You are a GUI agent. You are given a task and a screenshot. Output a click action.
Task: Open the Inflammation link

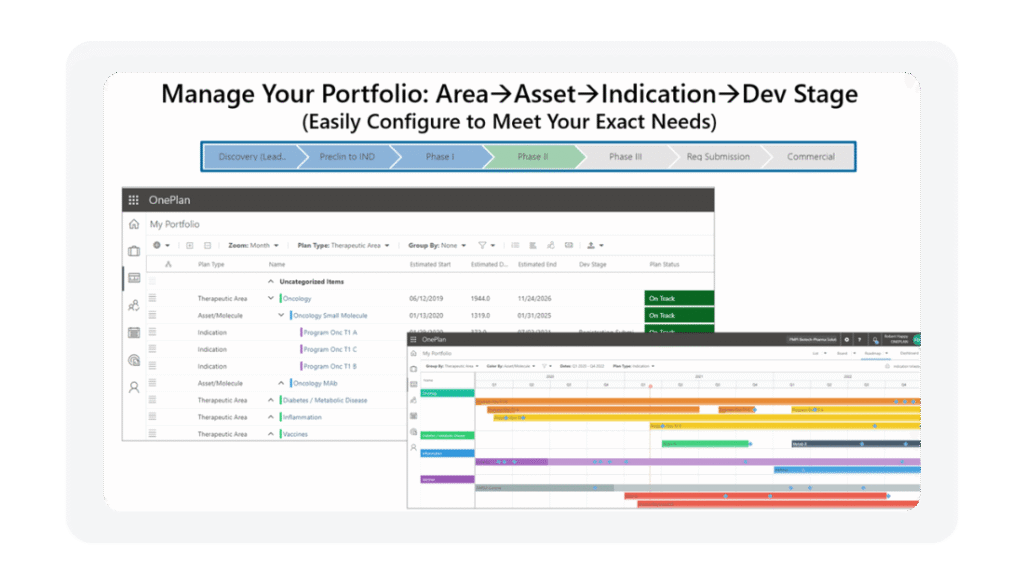coord(302,417)
